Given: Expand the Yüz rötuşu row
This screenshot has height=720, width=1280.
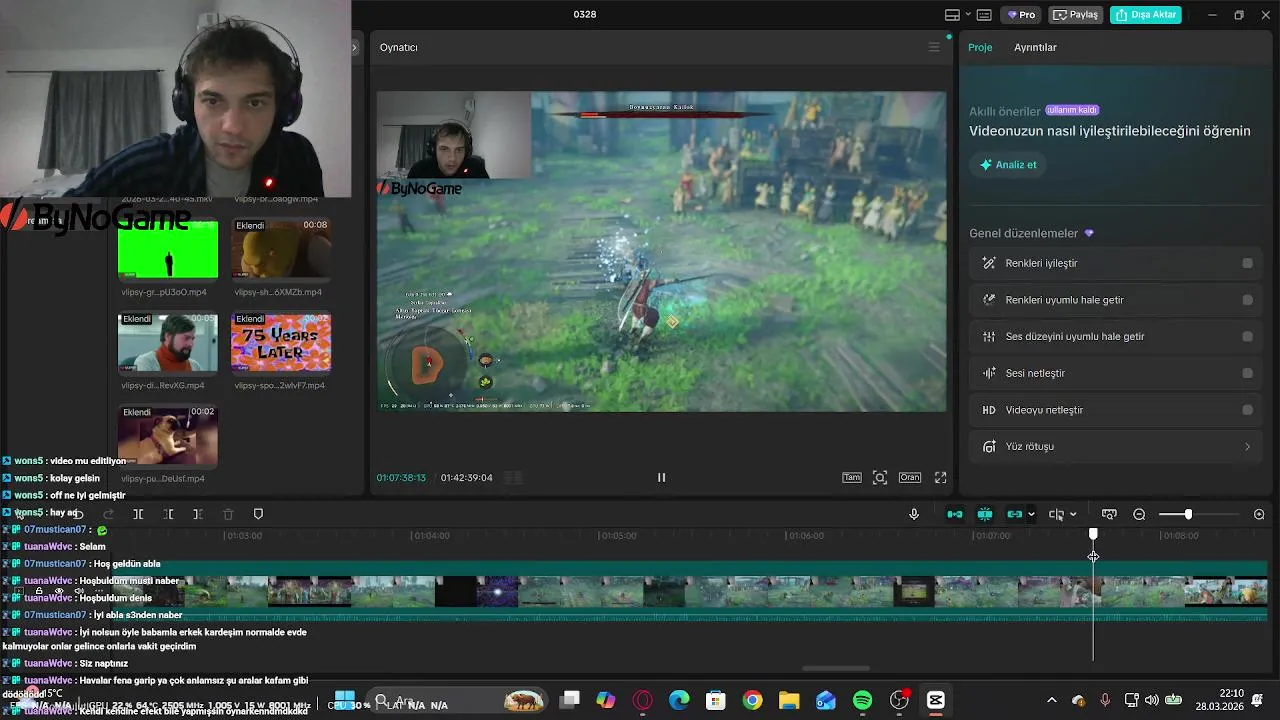Looking at the screenshot, I should coord(1116,447).
